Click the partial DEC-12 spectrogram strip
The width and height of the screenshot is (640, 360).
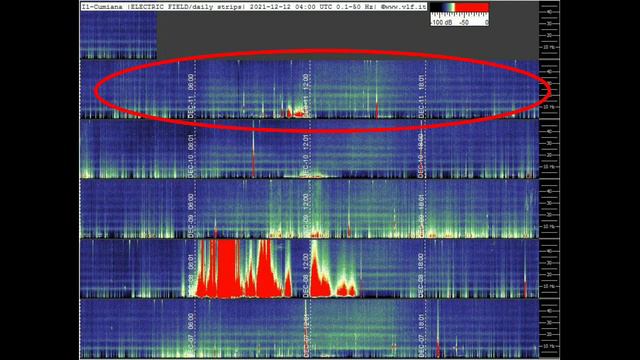[x=118, y=35]
